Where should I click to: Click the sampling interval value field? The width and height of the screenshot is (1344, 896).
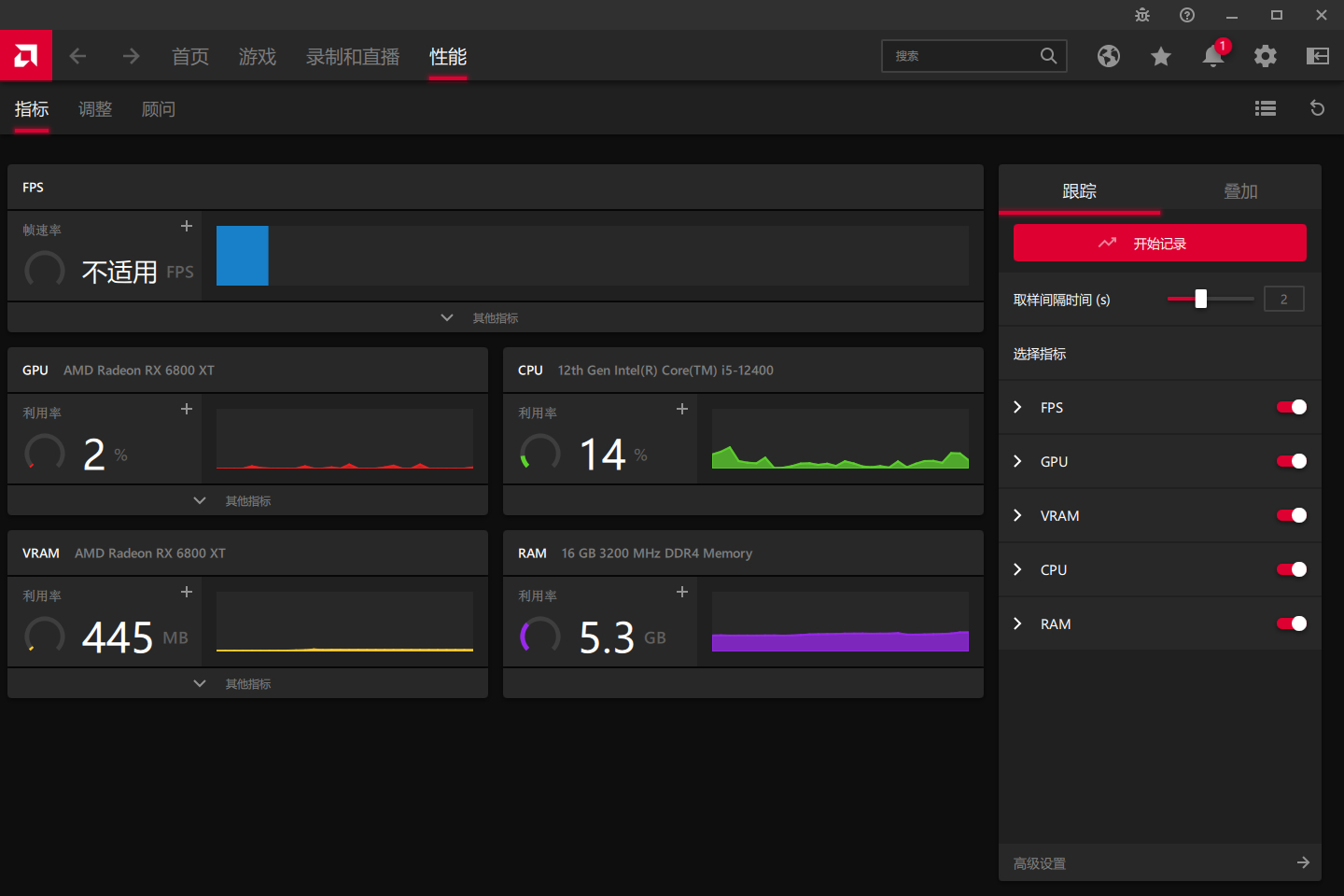(1284, 299)
